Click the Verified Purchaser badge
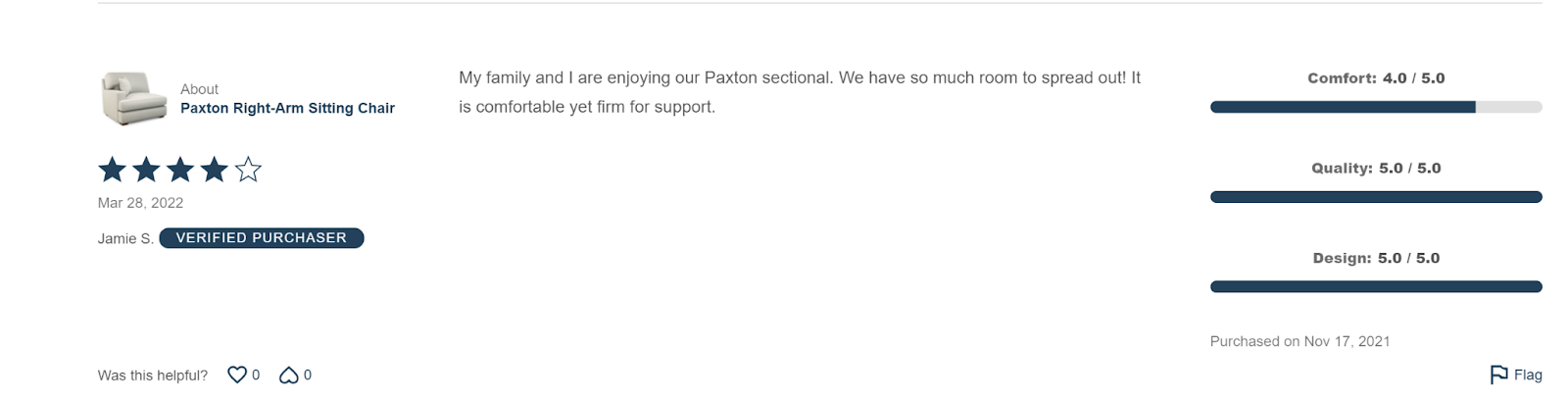The height and width of the screenshot is (400, 1568). [262, 238]
